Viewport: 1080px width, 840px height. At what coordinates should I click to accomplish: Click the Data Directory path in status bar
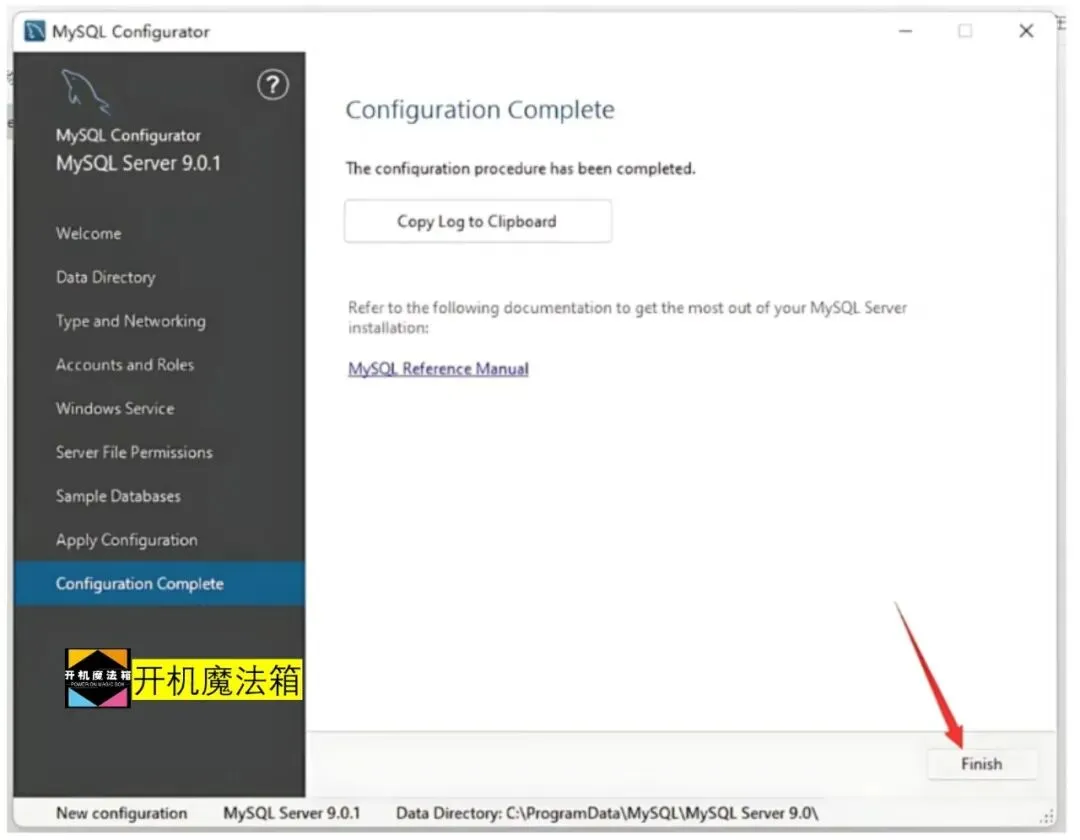point(607,813)
